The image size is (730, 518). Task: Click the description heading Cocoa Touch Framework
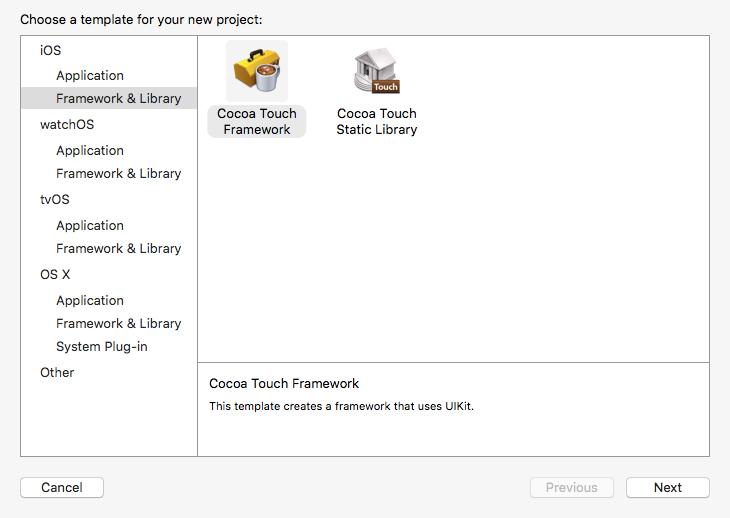pyautogui.click(x=284, y=383)
